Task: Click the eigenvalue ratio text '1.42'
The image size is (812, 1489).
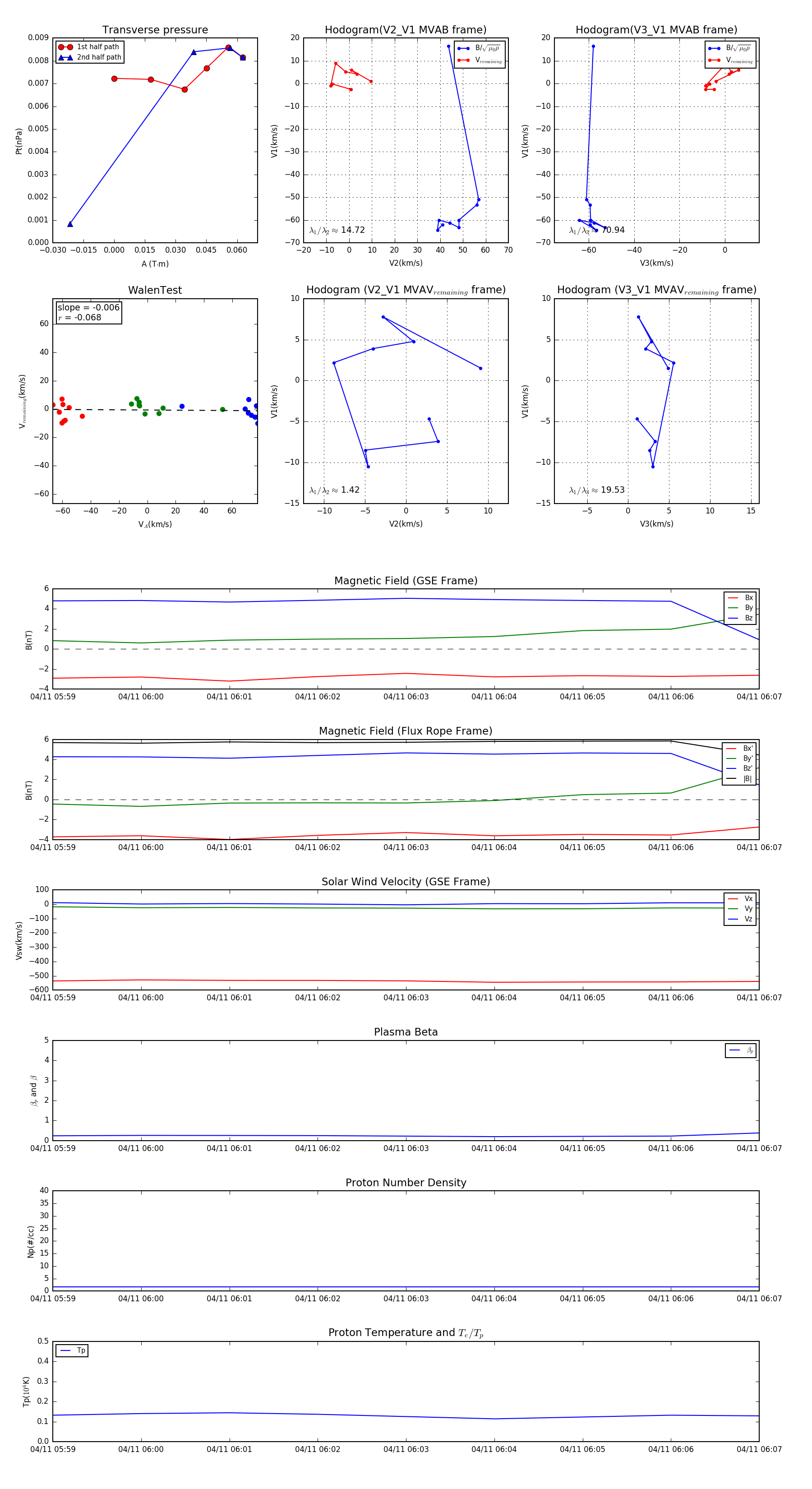Action: [350, 490]
